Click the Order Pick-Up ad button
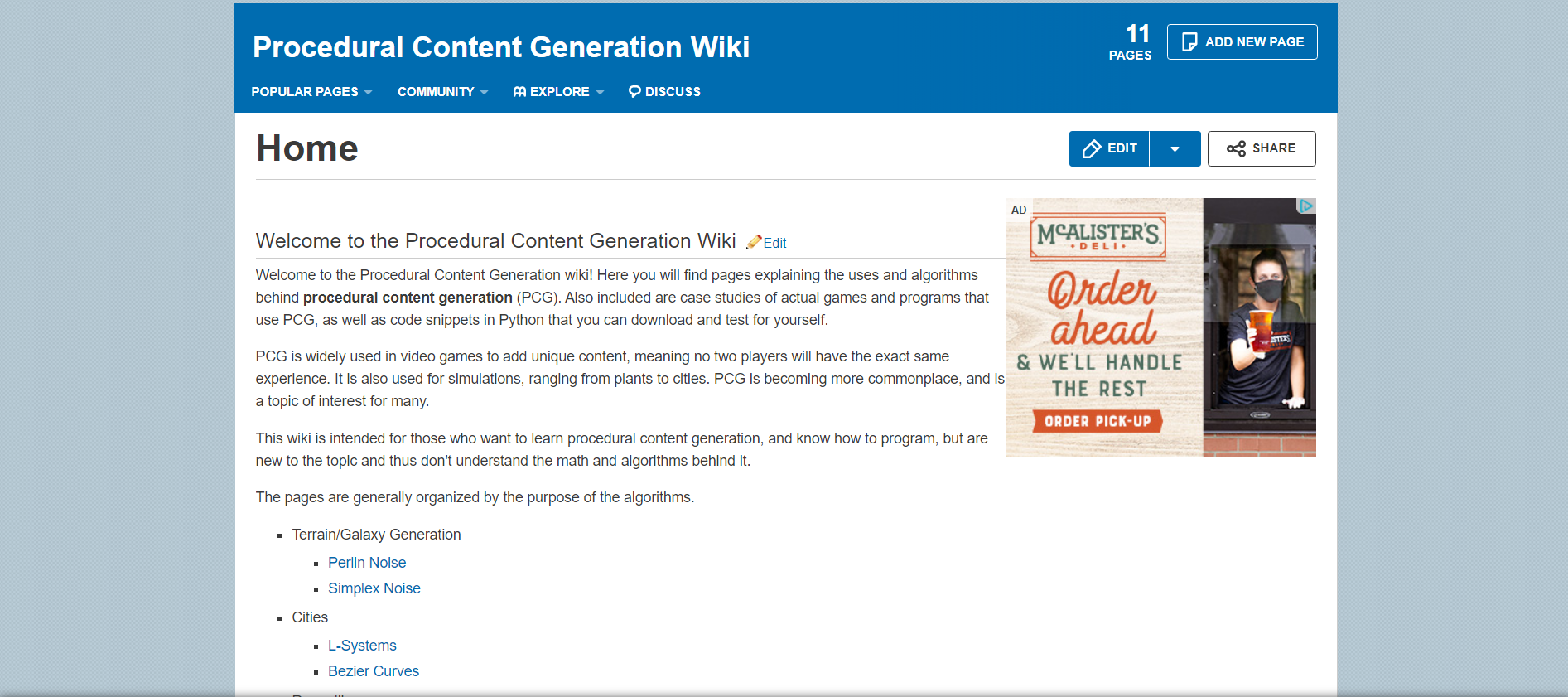Image resolution: width=1568 pixels, height=697 pixels. (x=1098, y=421)
